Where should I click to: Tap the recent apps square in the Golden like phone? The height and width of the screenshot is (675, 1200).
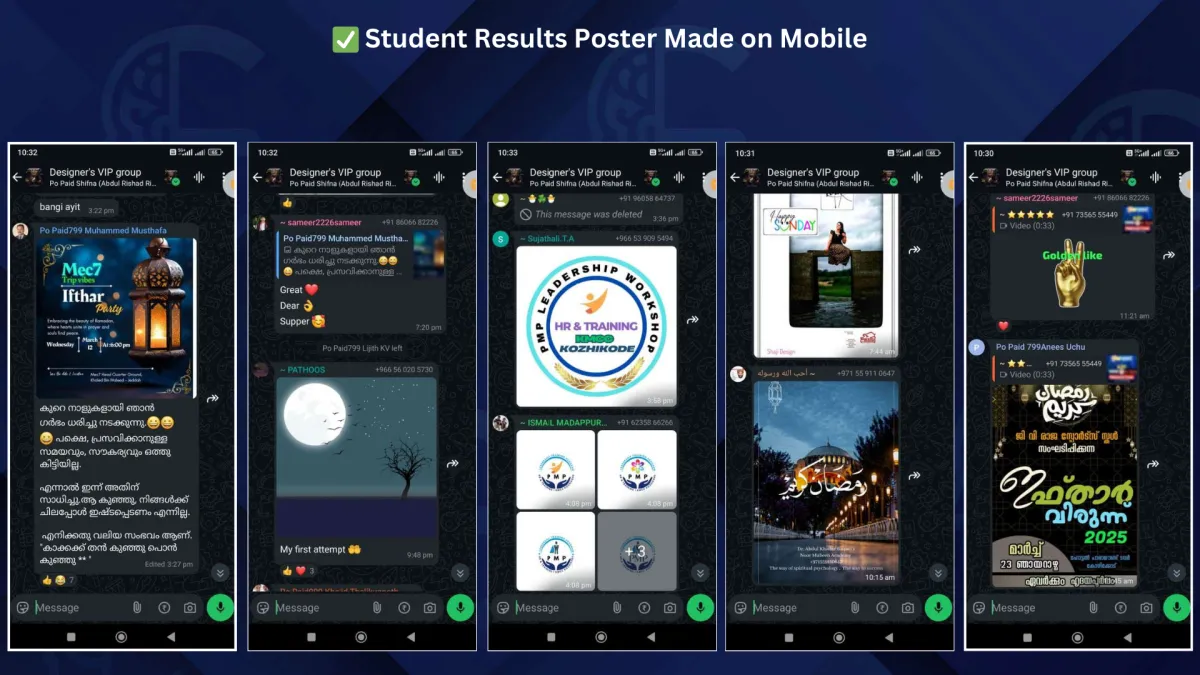1025,636
